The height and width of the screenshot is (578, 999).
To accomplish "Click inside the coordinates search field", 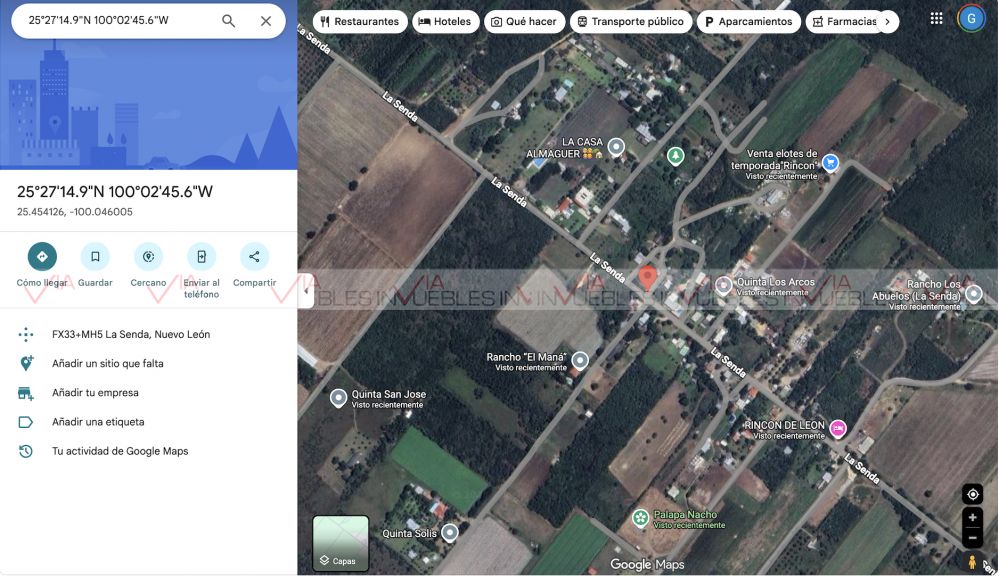I will (115, 21).
